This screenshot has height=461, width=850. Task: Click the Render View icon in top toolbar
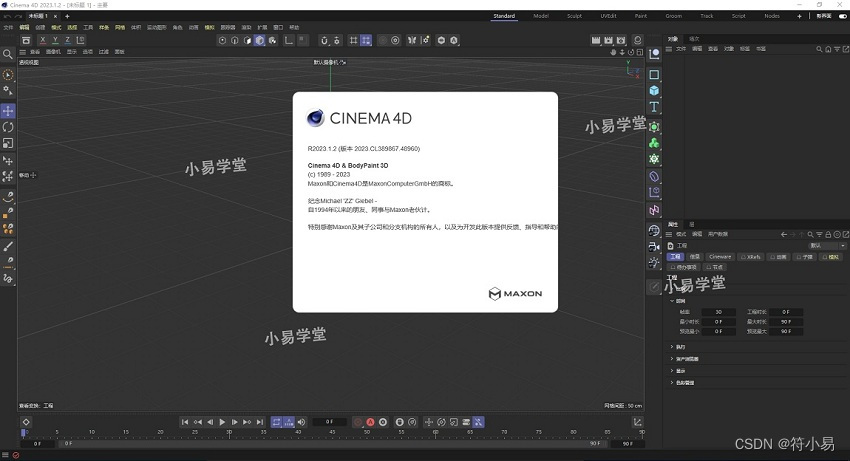point(596,40)
